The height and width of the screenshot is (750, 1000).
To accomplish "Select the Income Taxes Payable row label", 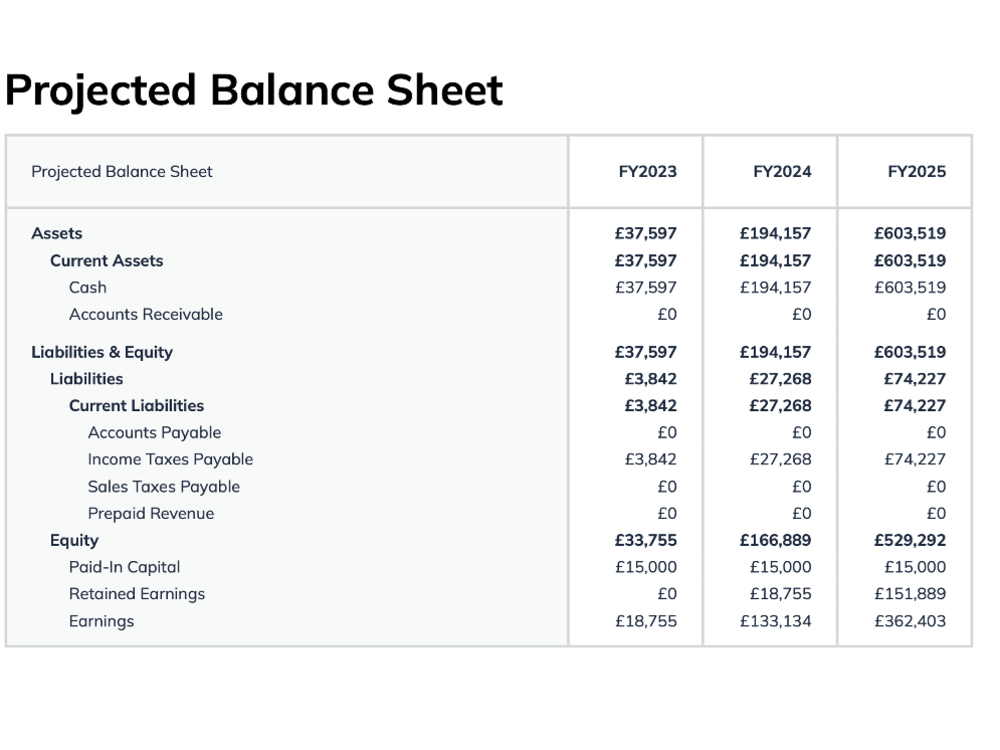I will [170, 460].
